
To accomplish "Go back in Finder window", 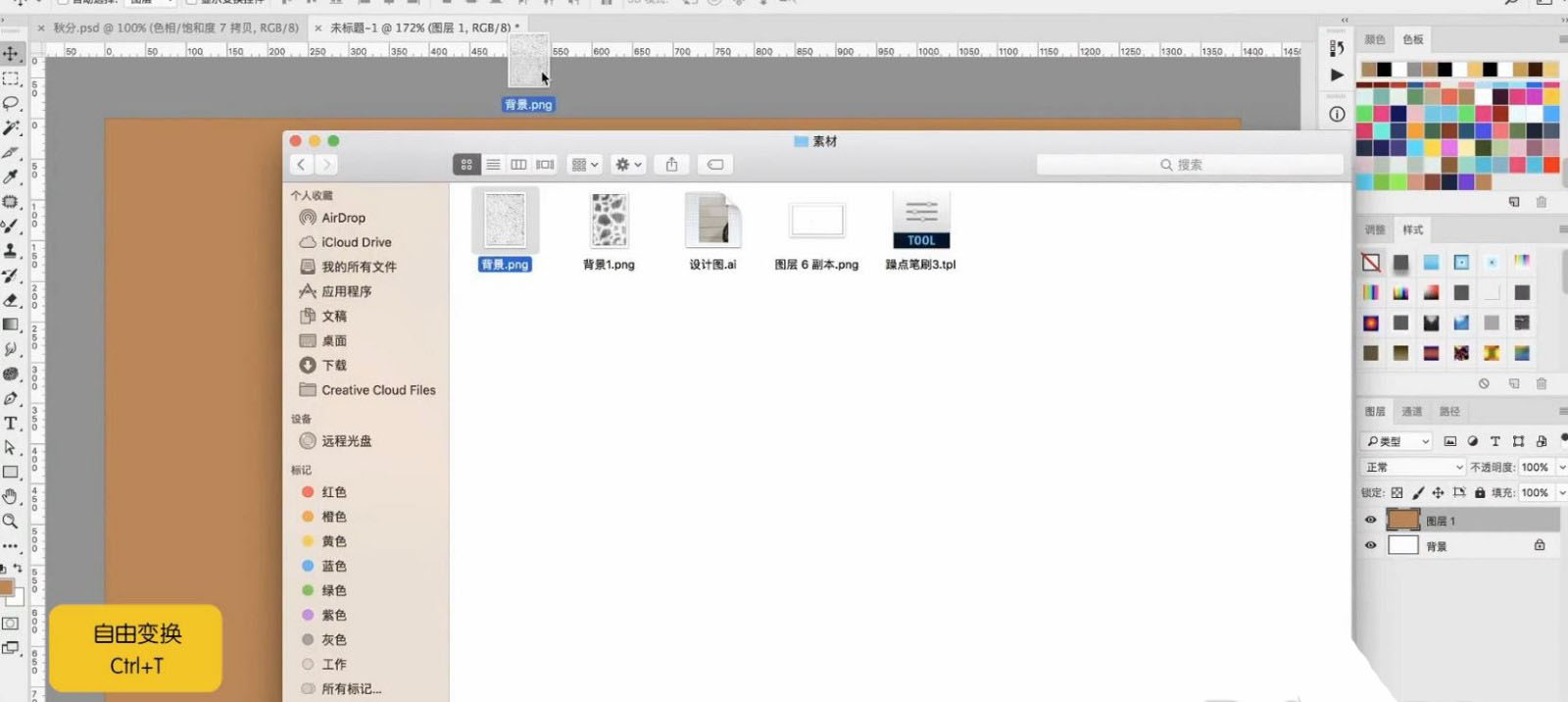I will (302, 165).
